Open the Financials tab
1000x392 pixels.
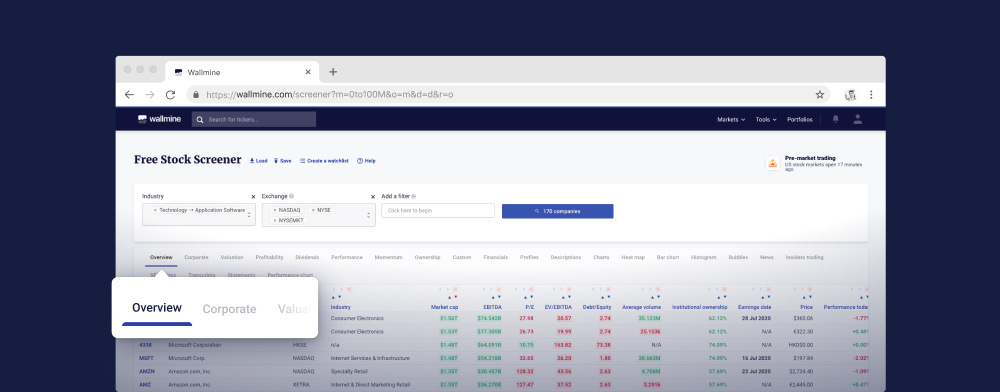pyautogui.click(x=496, y=258)
